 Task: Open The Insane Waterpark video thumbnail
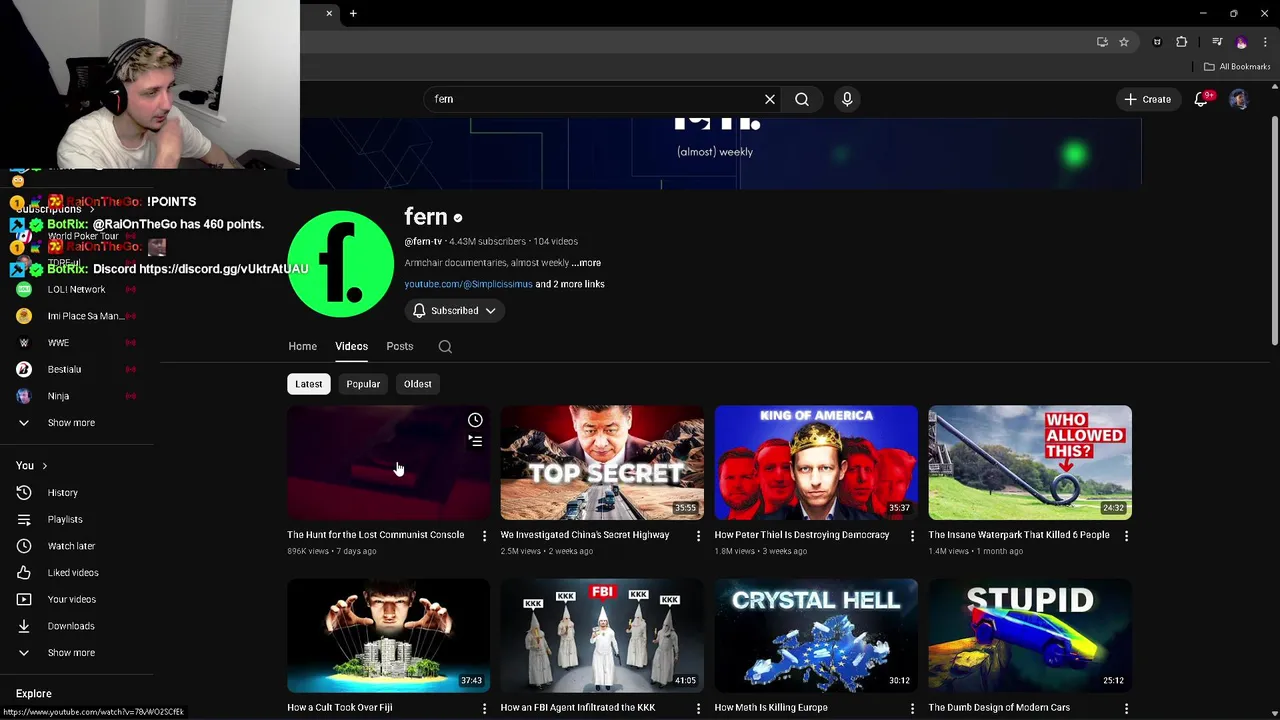(1030, 463)
